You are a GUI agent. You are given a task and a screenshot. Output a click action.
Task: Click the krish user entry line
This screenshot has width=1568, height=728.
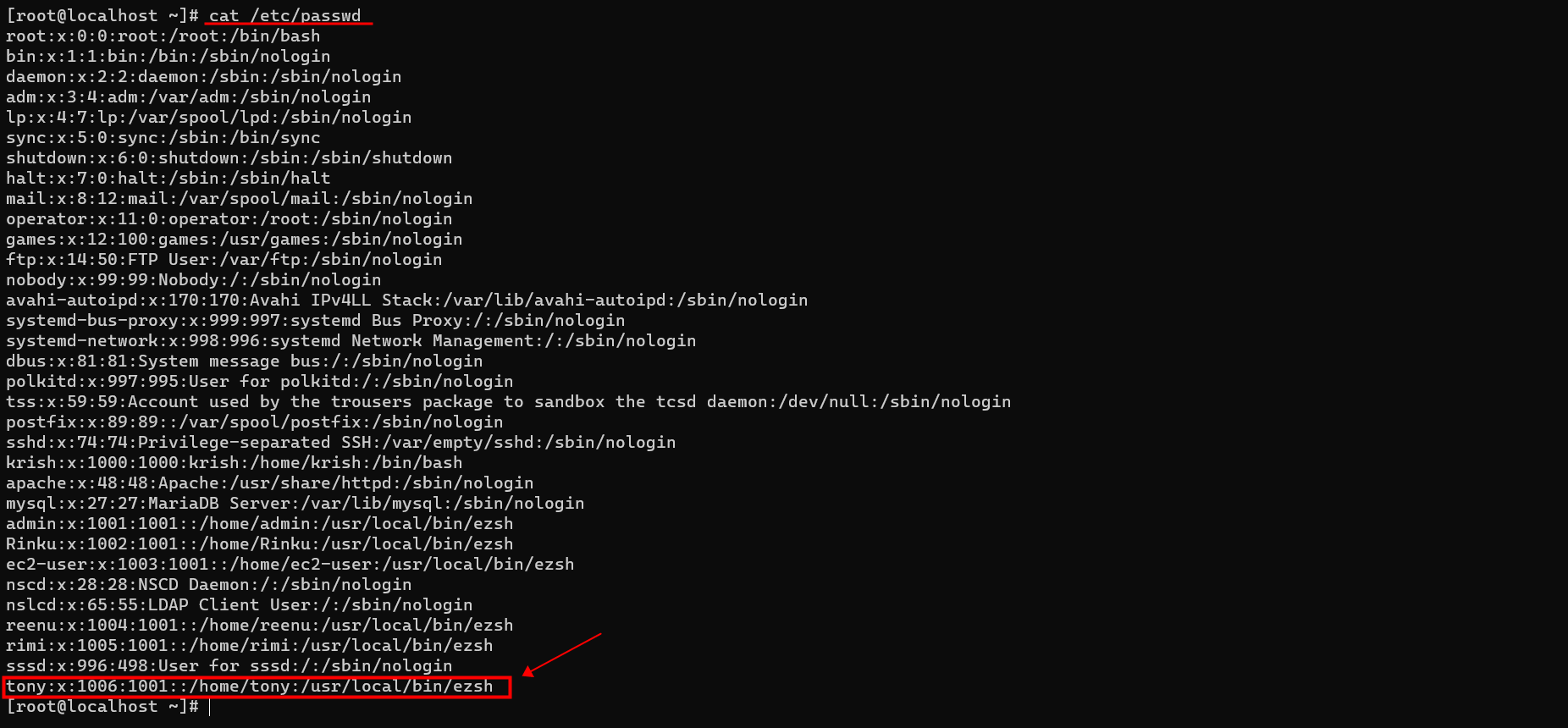235,463
